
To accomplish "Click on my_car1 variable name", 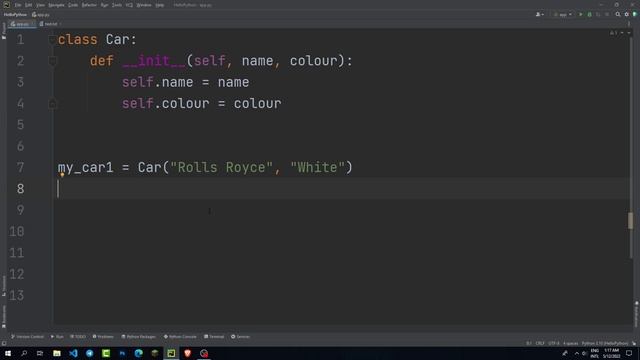I will (85, 167).
